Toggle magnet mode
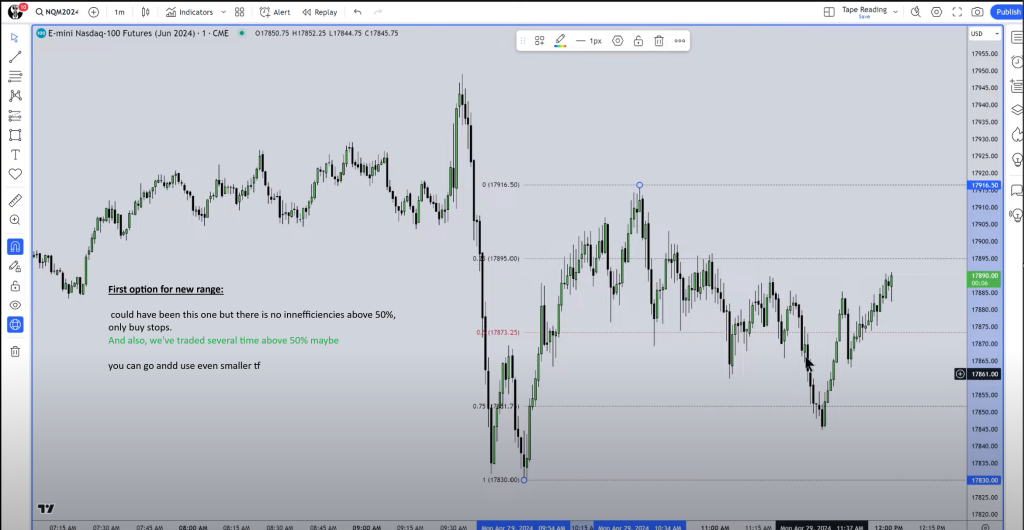The width and height of the screenshot is (1024, 530). coord(15,247)
